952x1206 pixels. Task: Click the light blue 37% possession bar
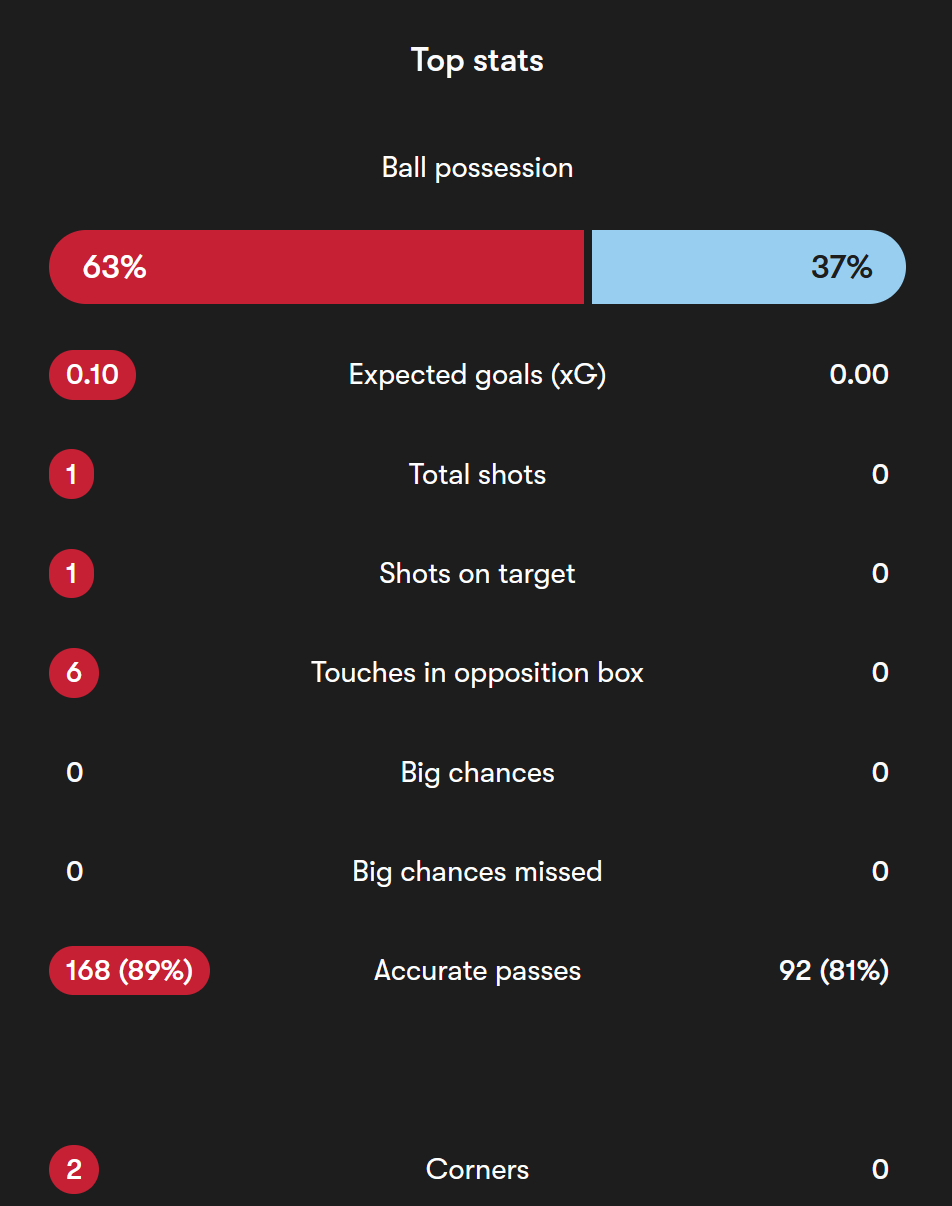tap(749, 267)
